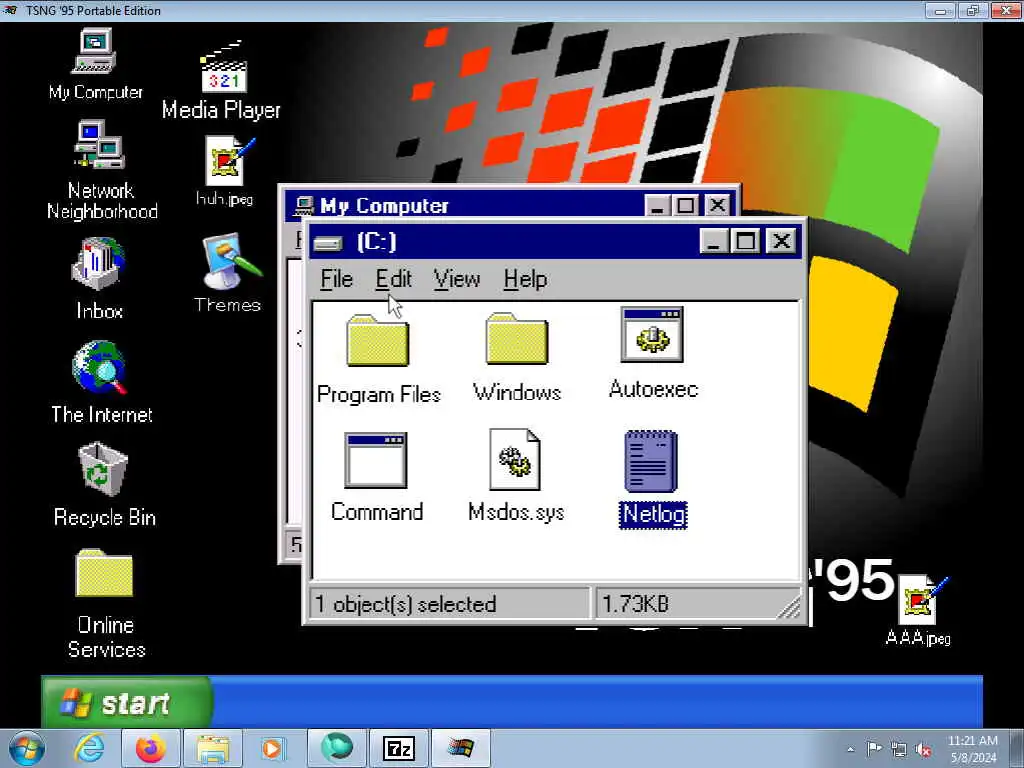
Task: Maximize the (C:) window
Action: [746, 241]
